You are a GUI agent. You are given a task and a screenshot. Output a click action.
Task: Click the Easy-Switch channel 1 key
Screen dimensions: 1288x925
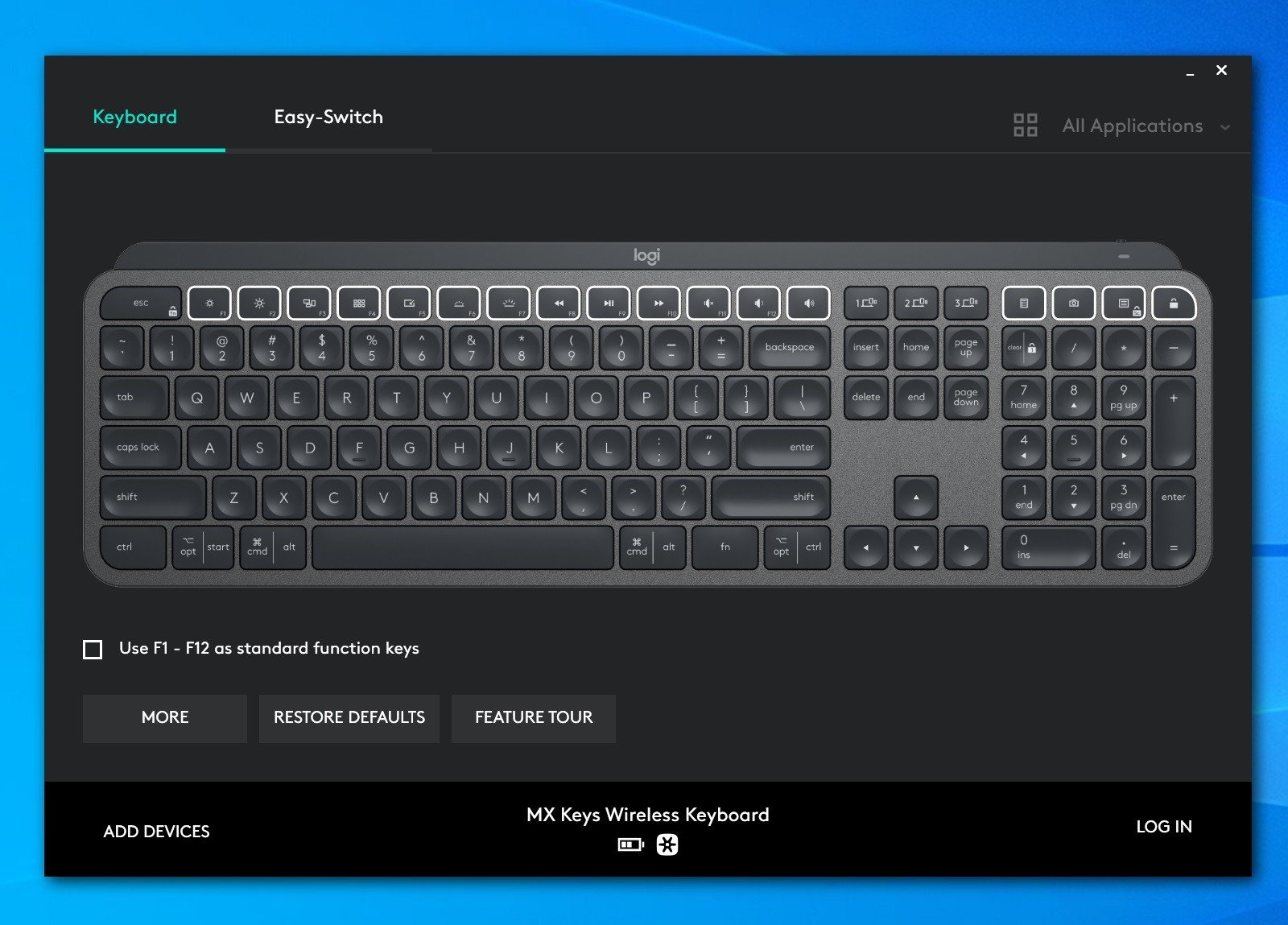click(x=866, y=304)
